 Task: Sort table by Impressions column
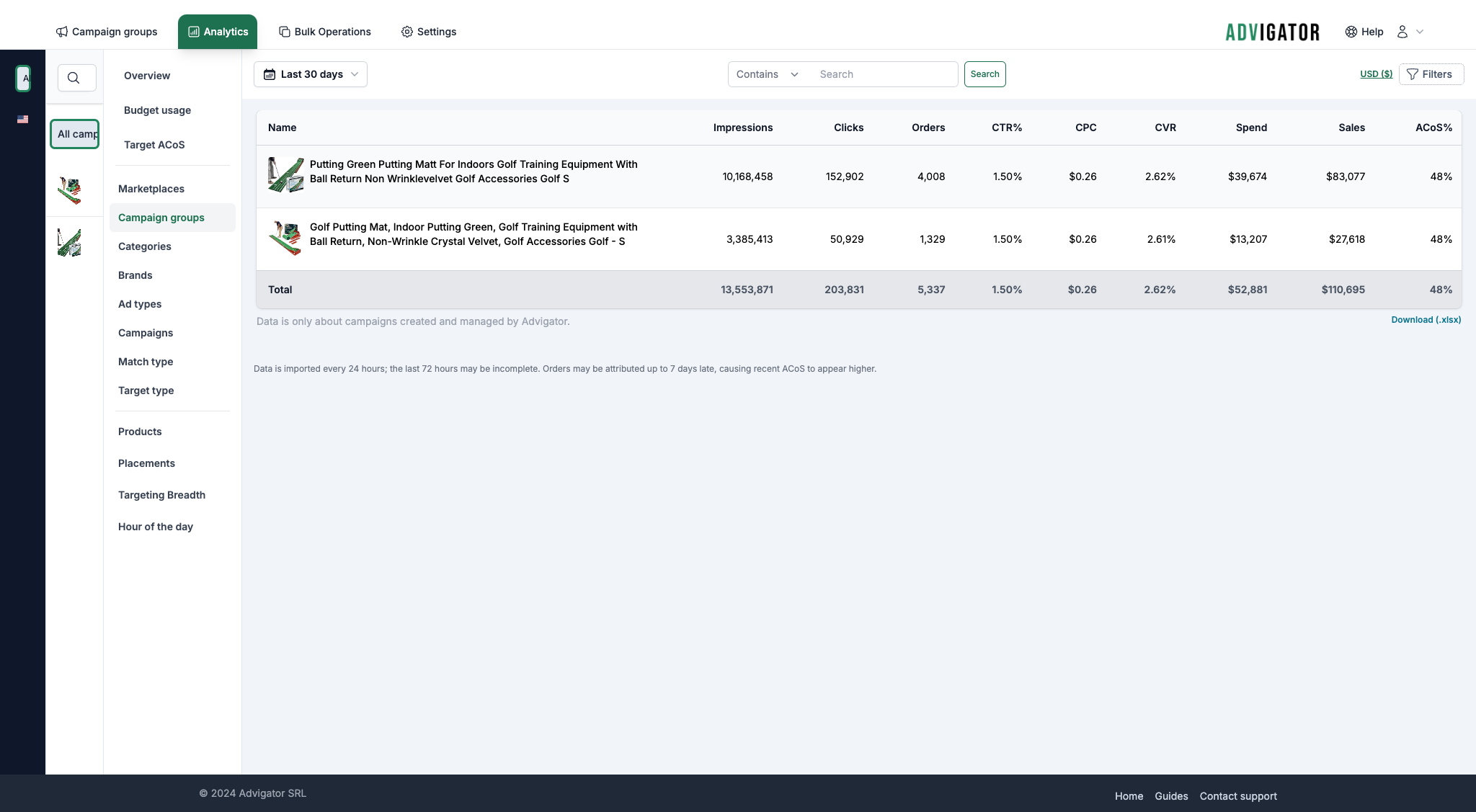coord(743,128)
